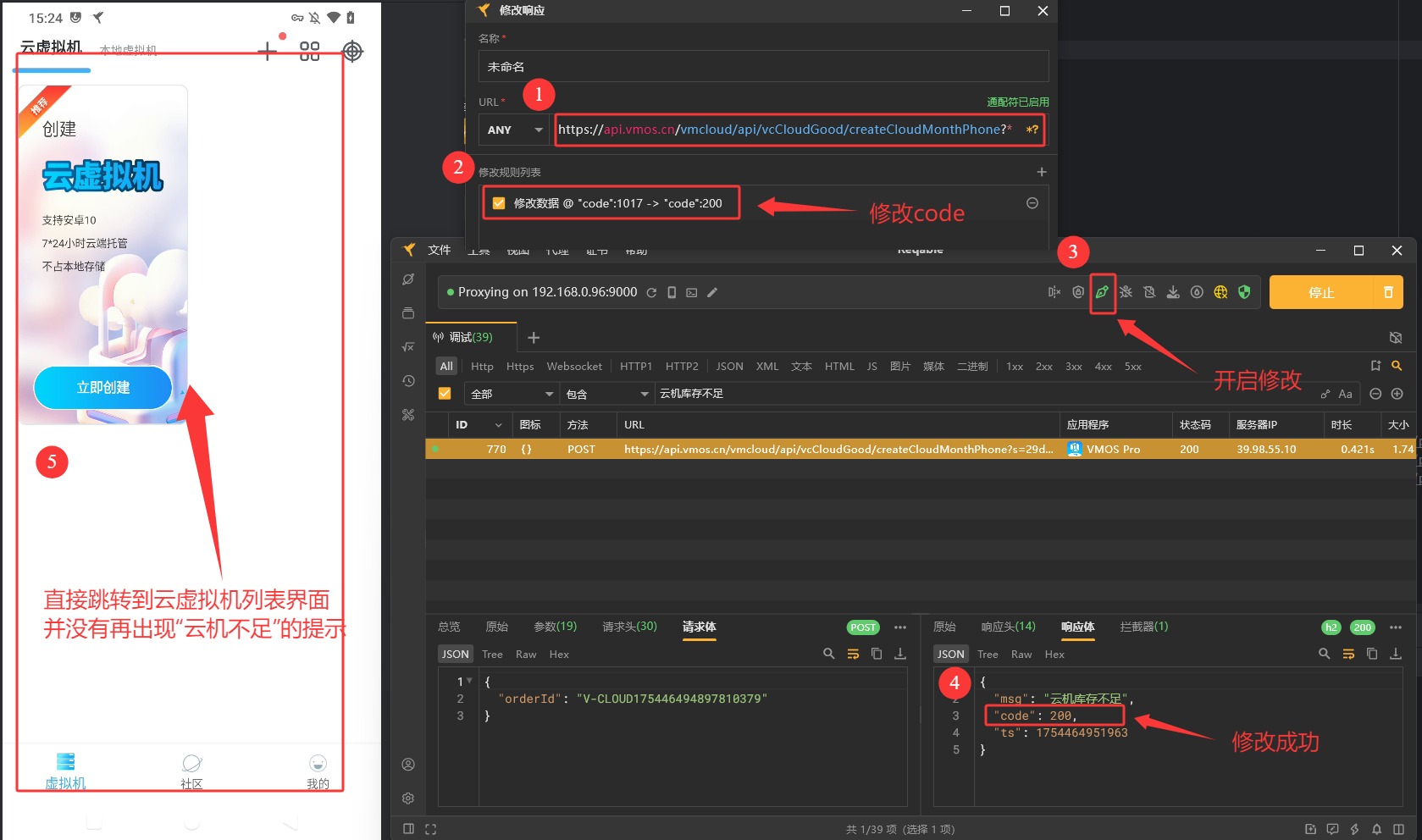Viewport: 1422px width, 840px height.
Task: Switch response body view to Tree
Action: point(988,655)
